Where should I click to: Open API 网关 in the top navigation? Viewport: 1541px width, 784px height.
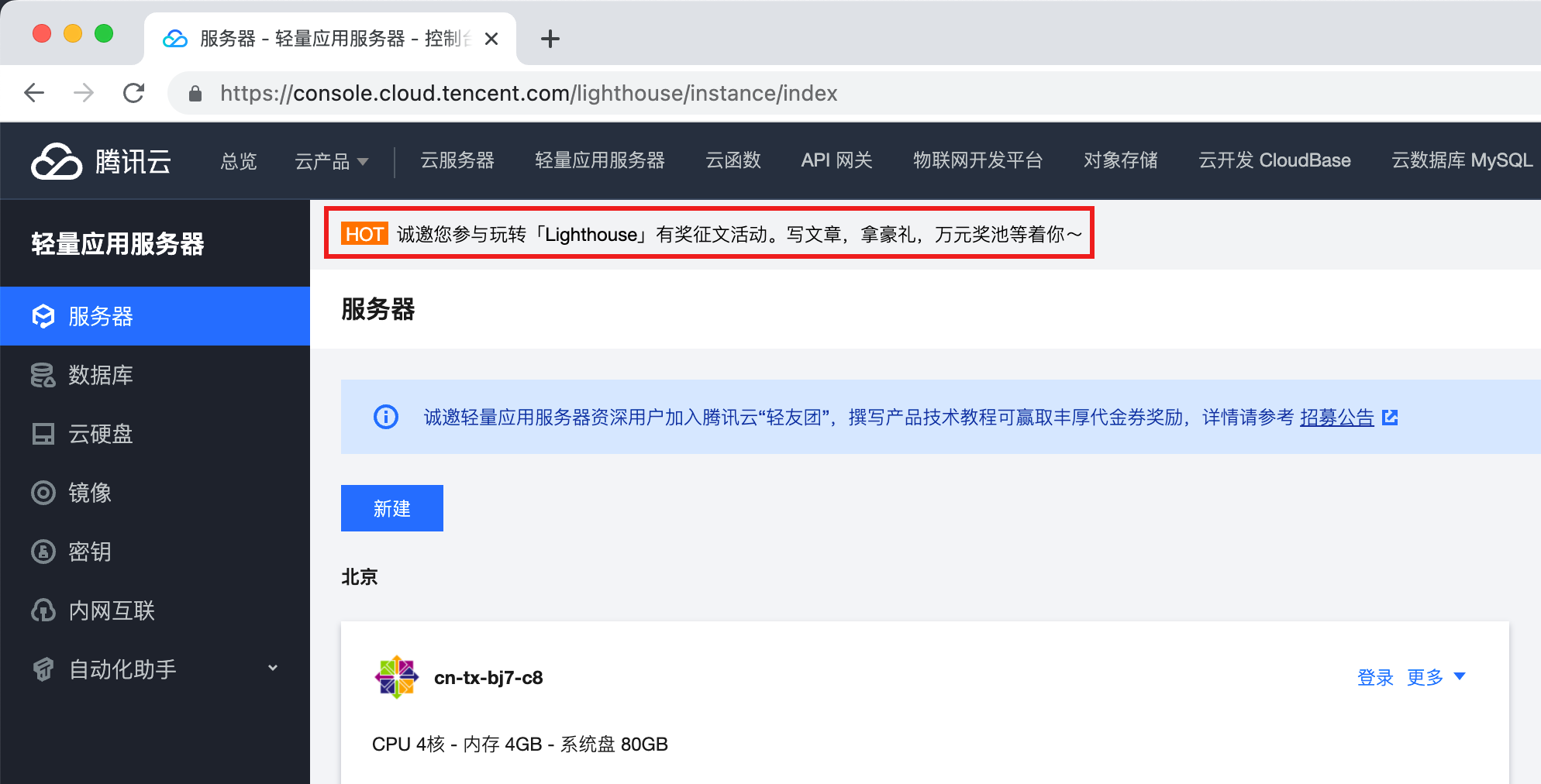(x=837, y=160)
